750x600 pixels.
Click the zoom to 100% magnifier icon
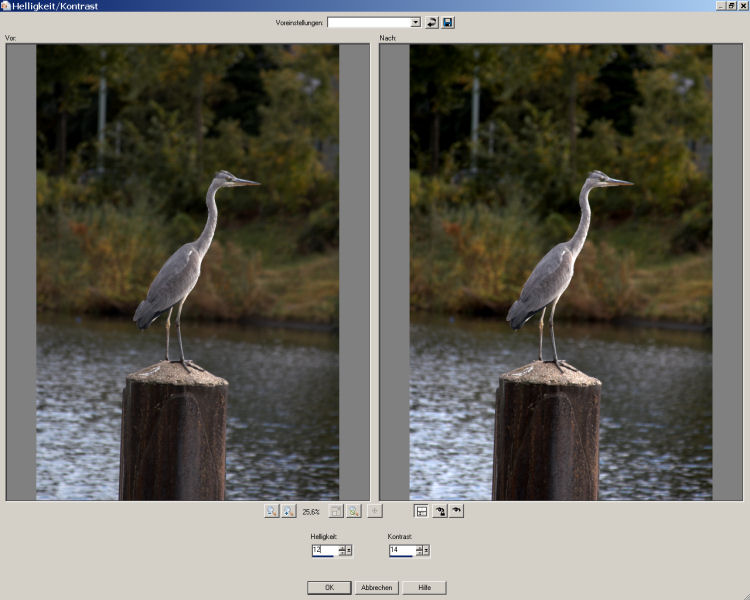point(354,511)
